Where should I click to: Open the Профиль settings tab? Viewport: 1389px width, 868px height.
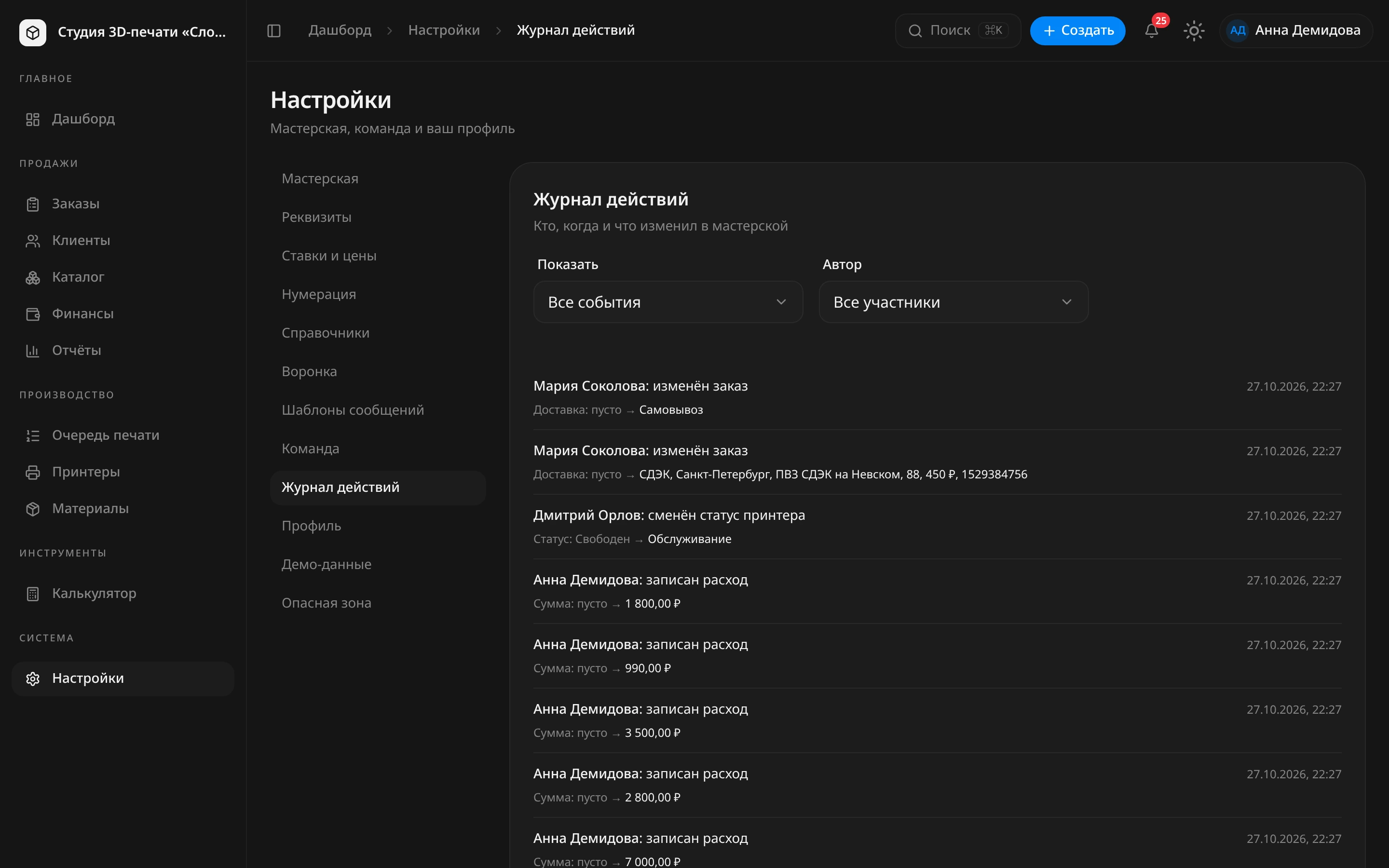378,526
